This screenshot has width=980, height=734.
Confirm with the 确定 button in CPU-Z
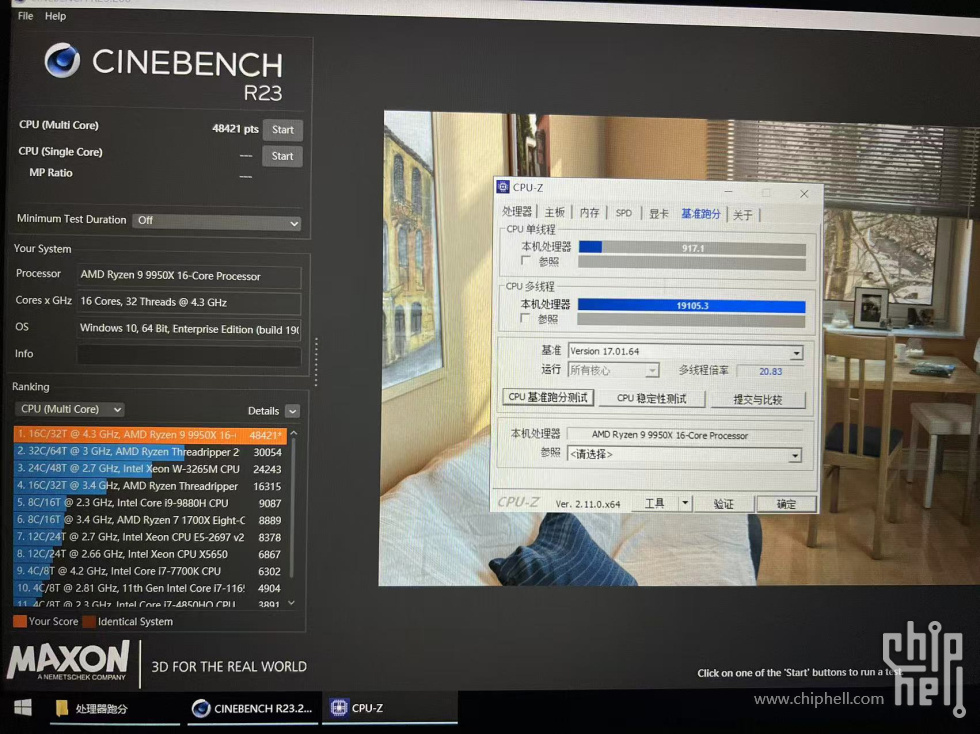pos(786,505)
